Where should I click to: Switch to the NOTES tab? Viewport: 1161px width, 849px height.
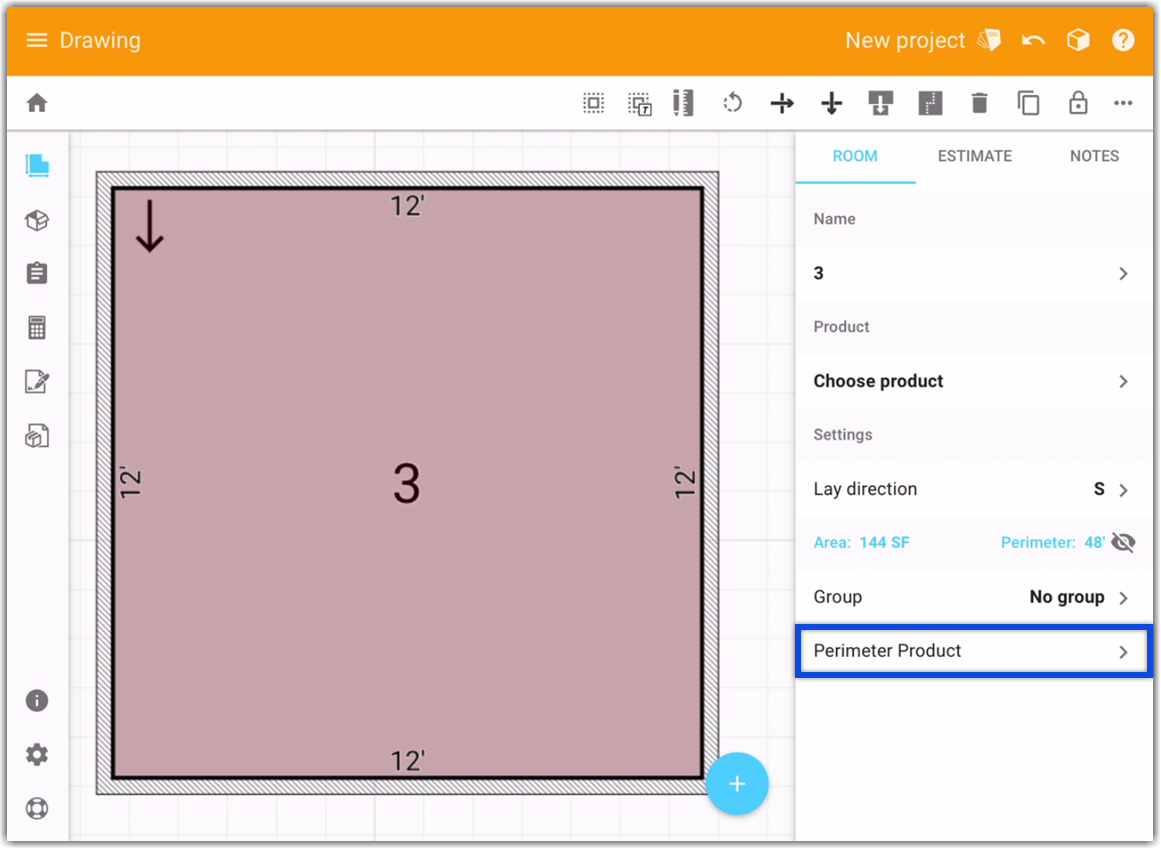1094,156
